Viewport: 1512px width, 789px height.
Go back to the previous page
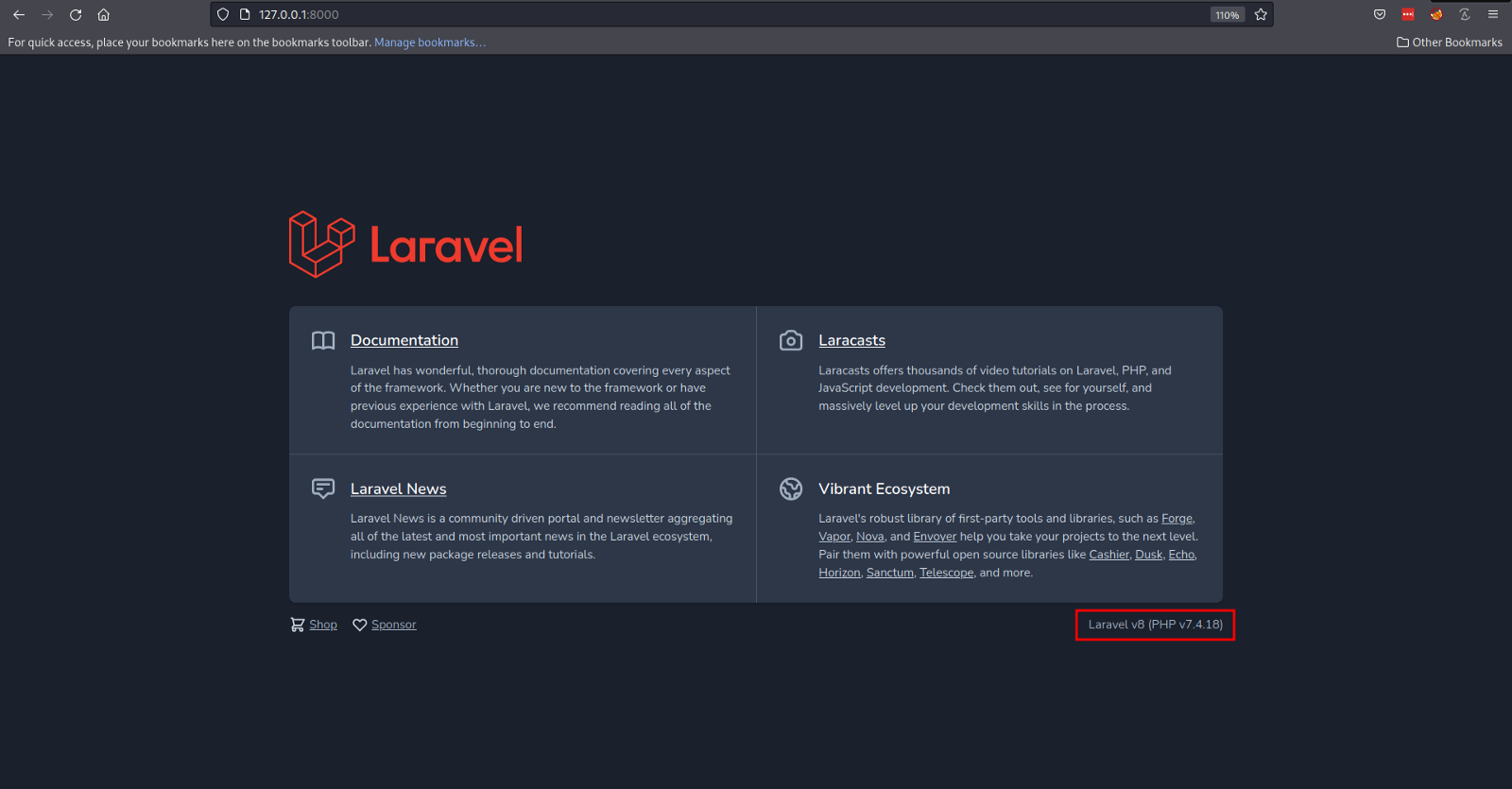click(x=19, y=14)
